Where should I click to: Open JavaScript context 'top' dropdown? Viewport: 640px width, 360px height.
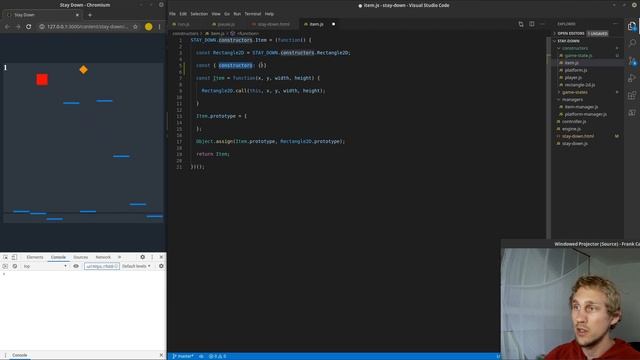tap(45, 266)
